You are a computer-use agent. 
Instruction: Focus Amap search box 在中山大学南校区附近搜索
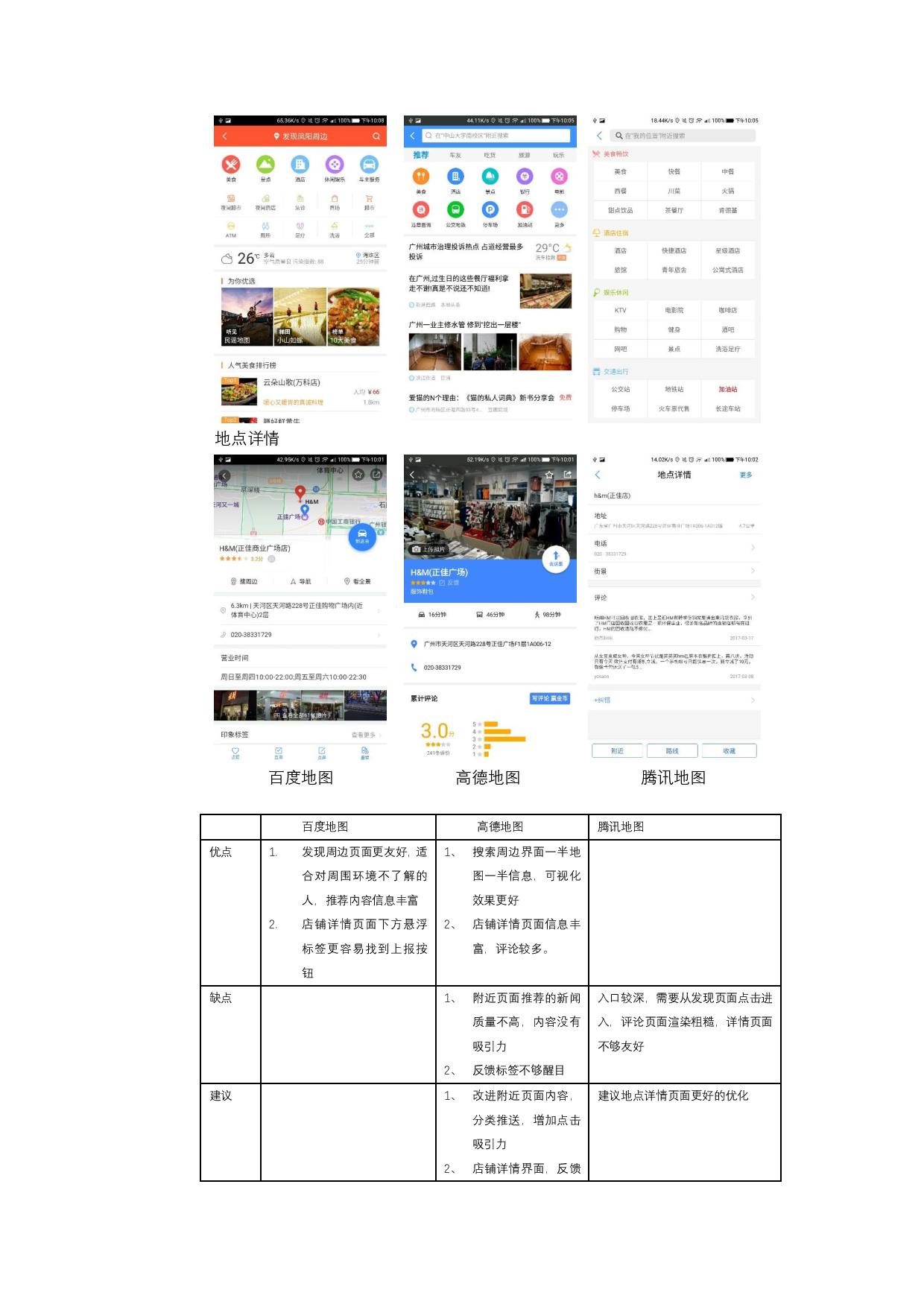coord(496,136)
